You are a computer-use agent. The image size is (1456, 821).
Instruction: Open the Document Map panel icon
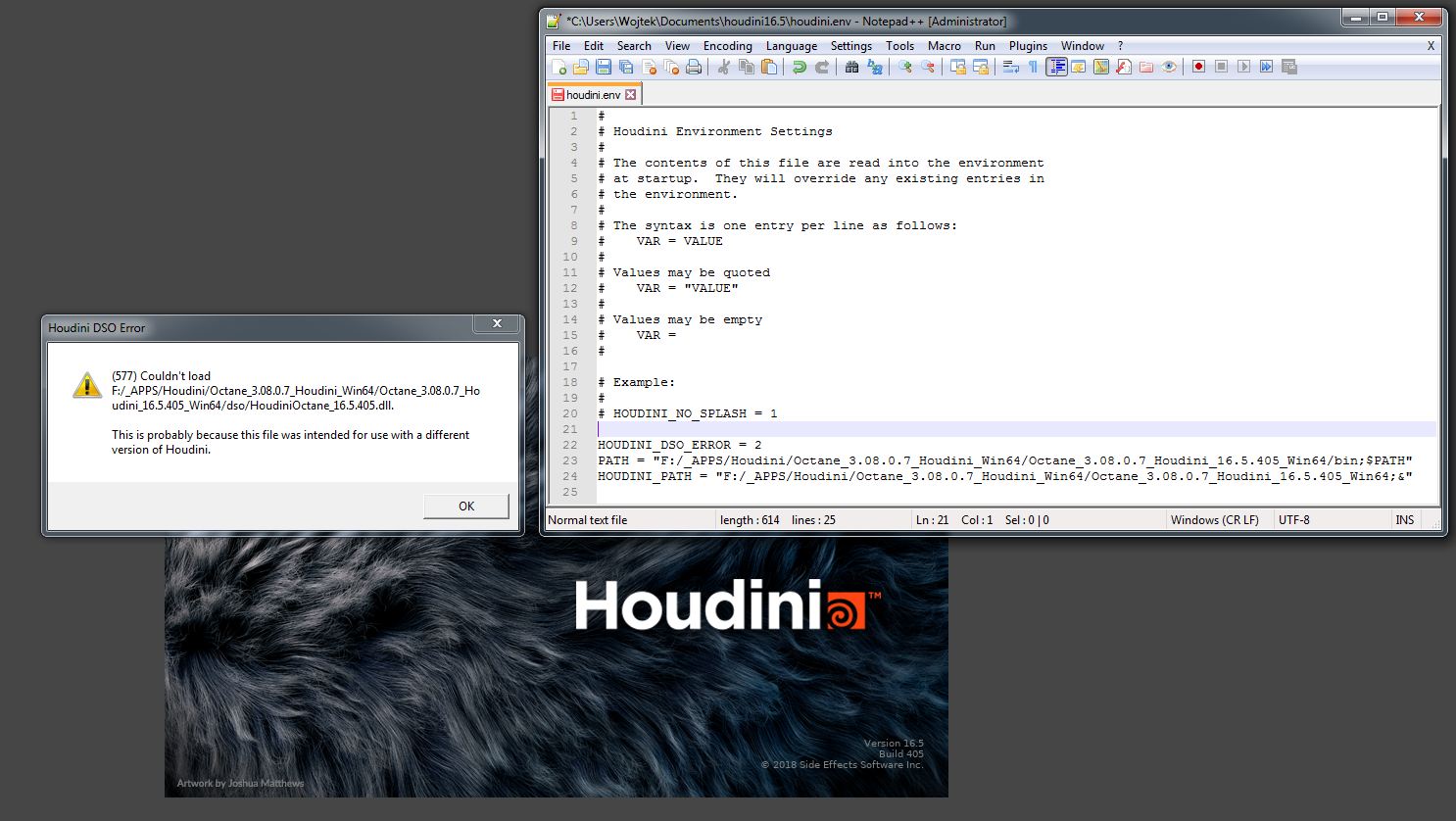click(1101, 67)
